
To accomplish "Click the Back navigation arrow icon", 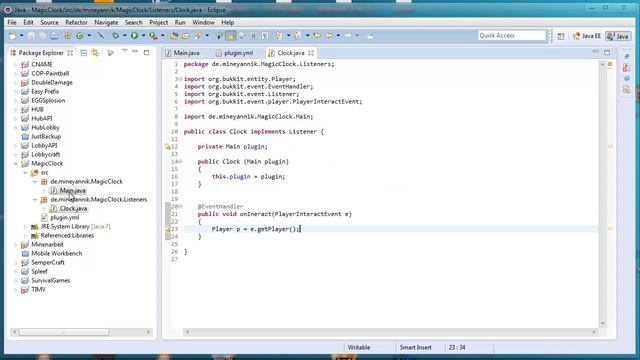I will 329,36.
